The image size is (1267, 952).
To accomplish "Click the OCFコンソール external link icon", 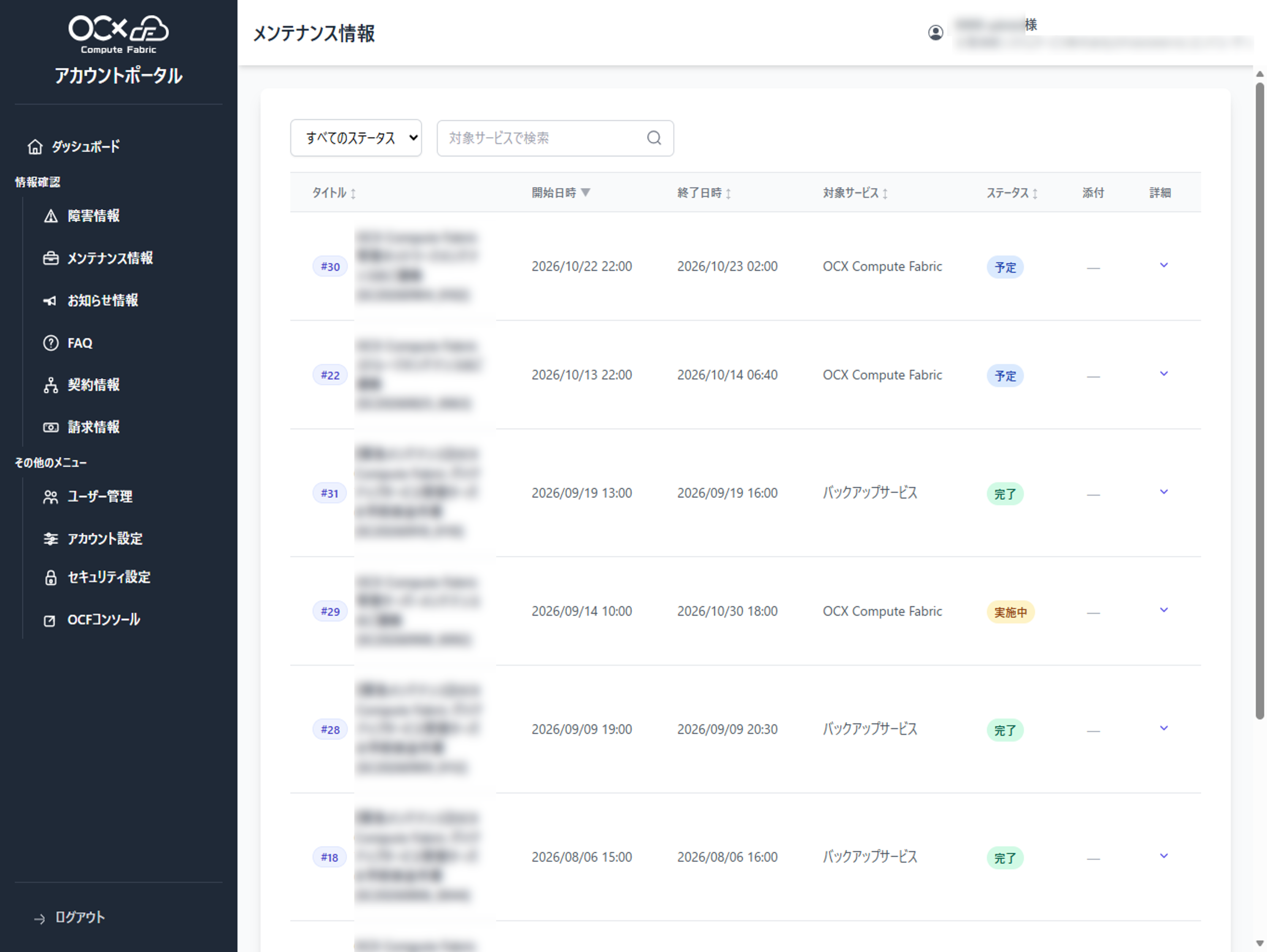I will (50, 620).
